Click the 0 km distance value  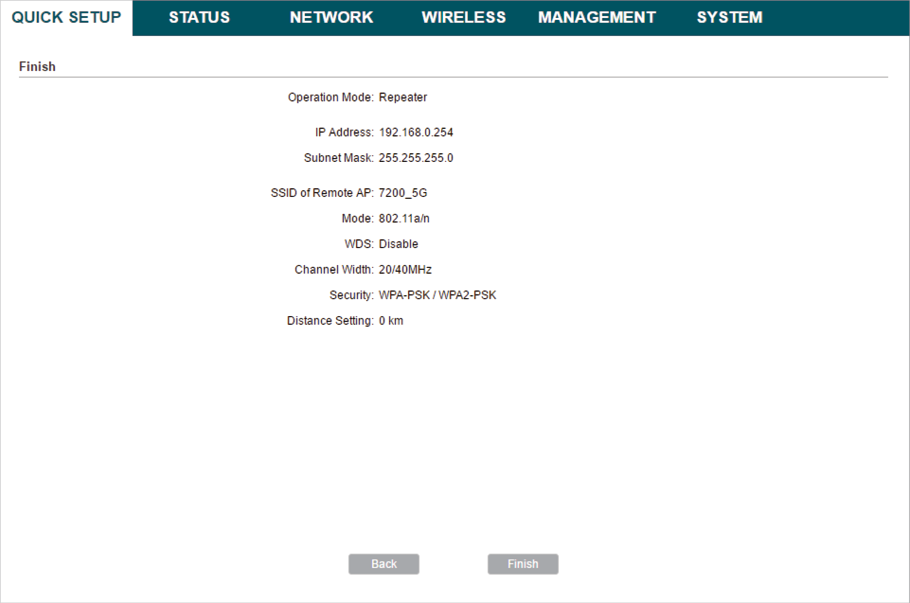tap(391, 321)
